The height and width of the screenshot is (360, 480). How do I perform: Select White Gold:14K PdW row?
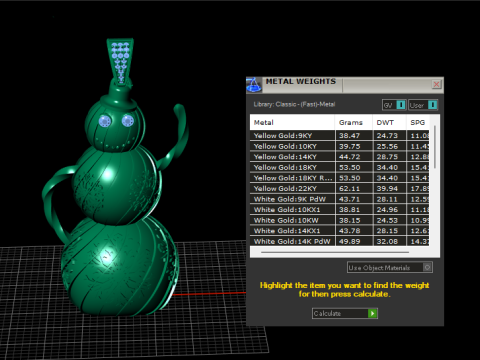(339, 241)
